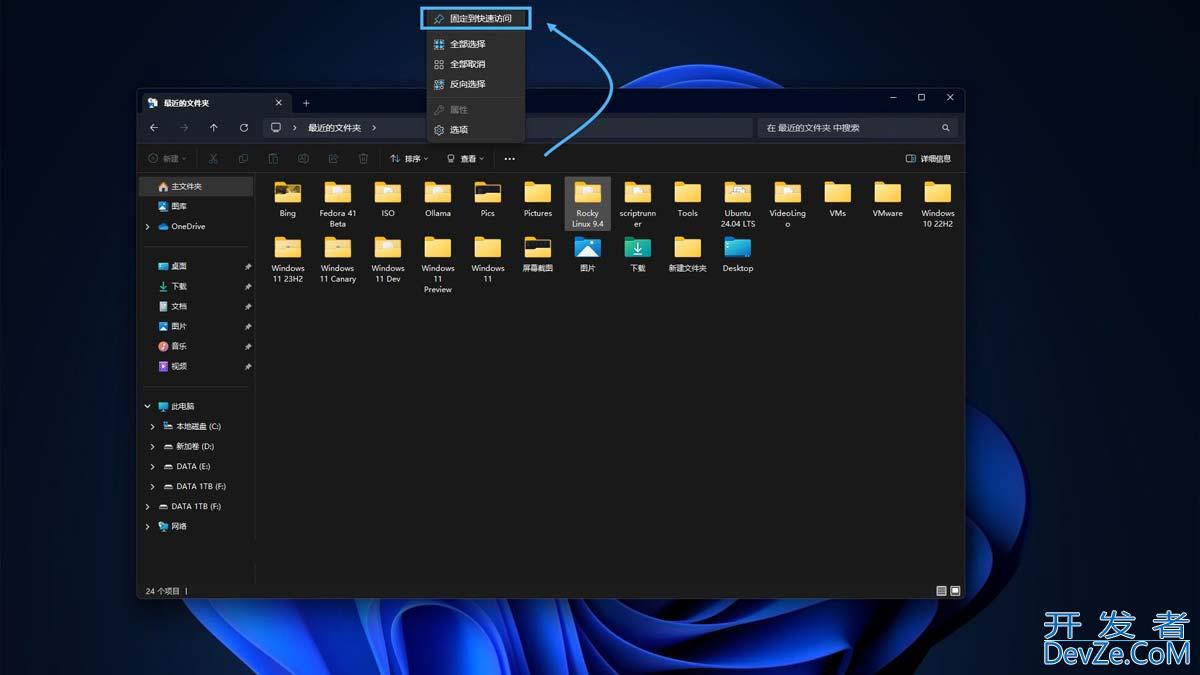Toggle the 详细信息 details pane
1200x675 pixels.
click(x=928, y=159)
